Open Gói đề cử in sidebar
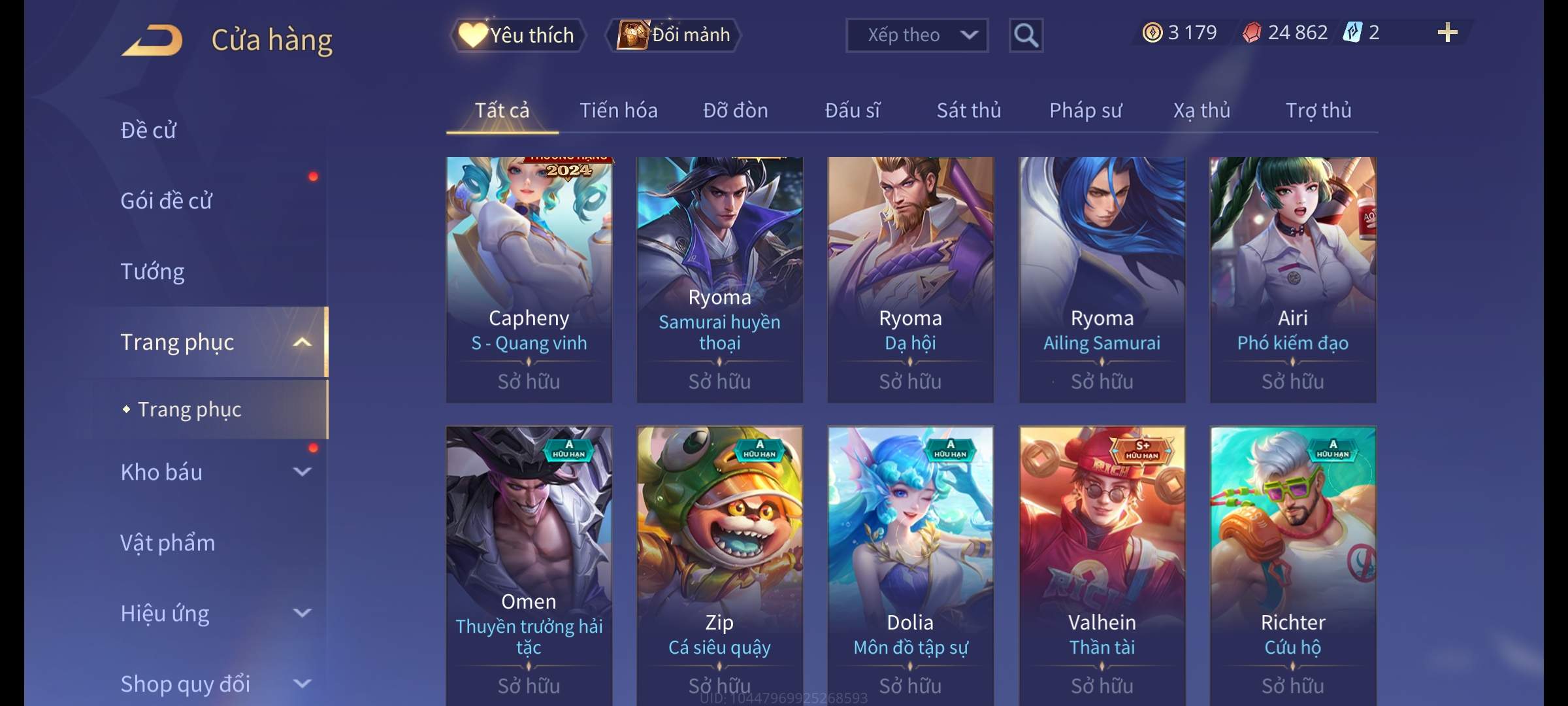1568x706 pixels. tap(166, 201)
